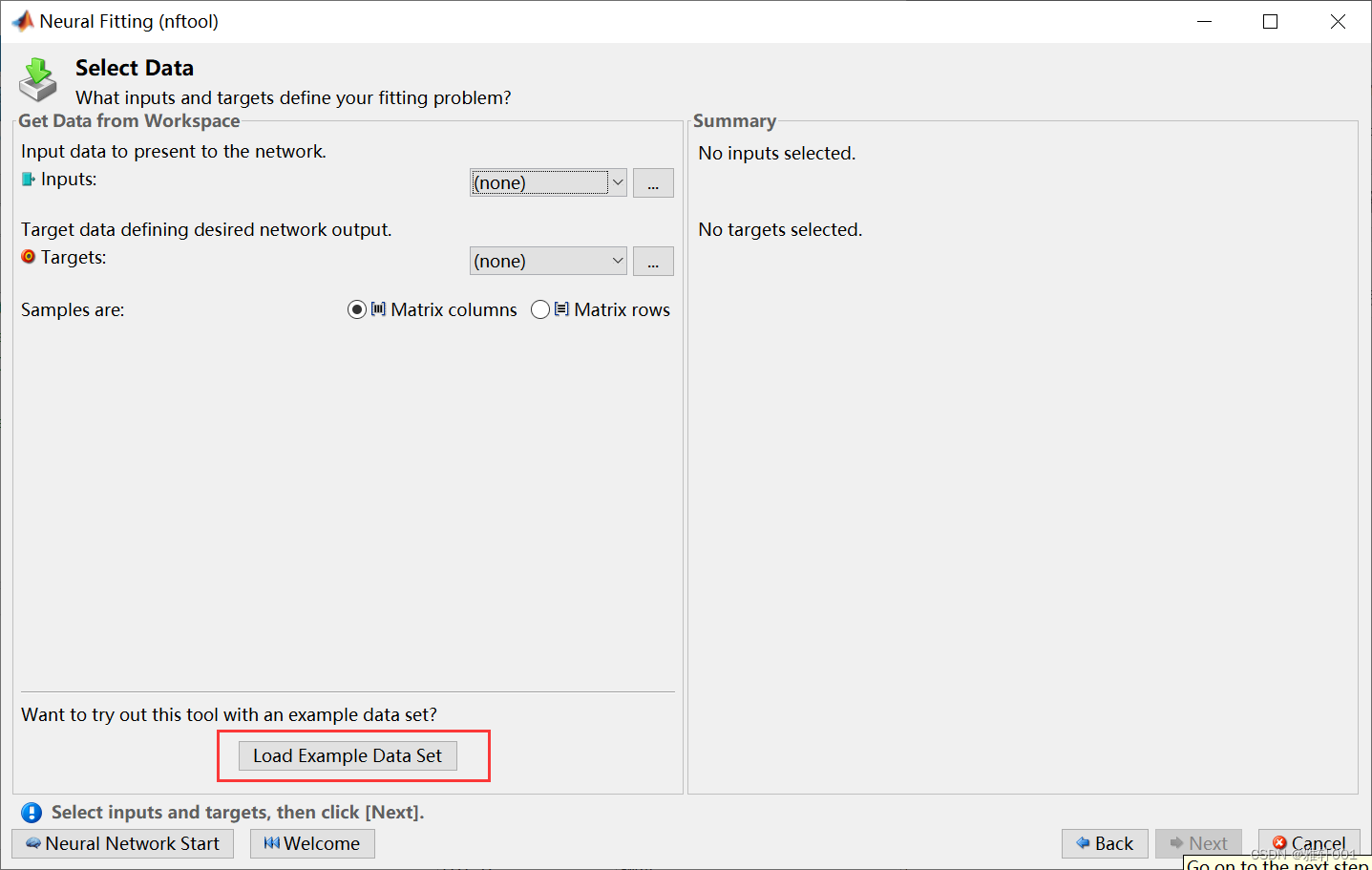Click the Select Data download icon

point(38,79)
